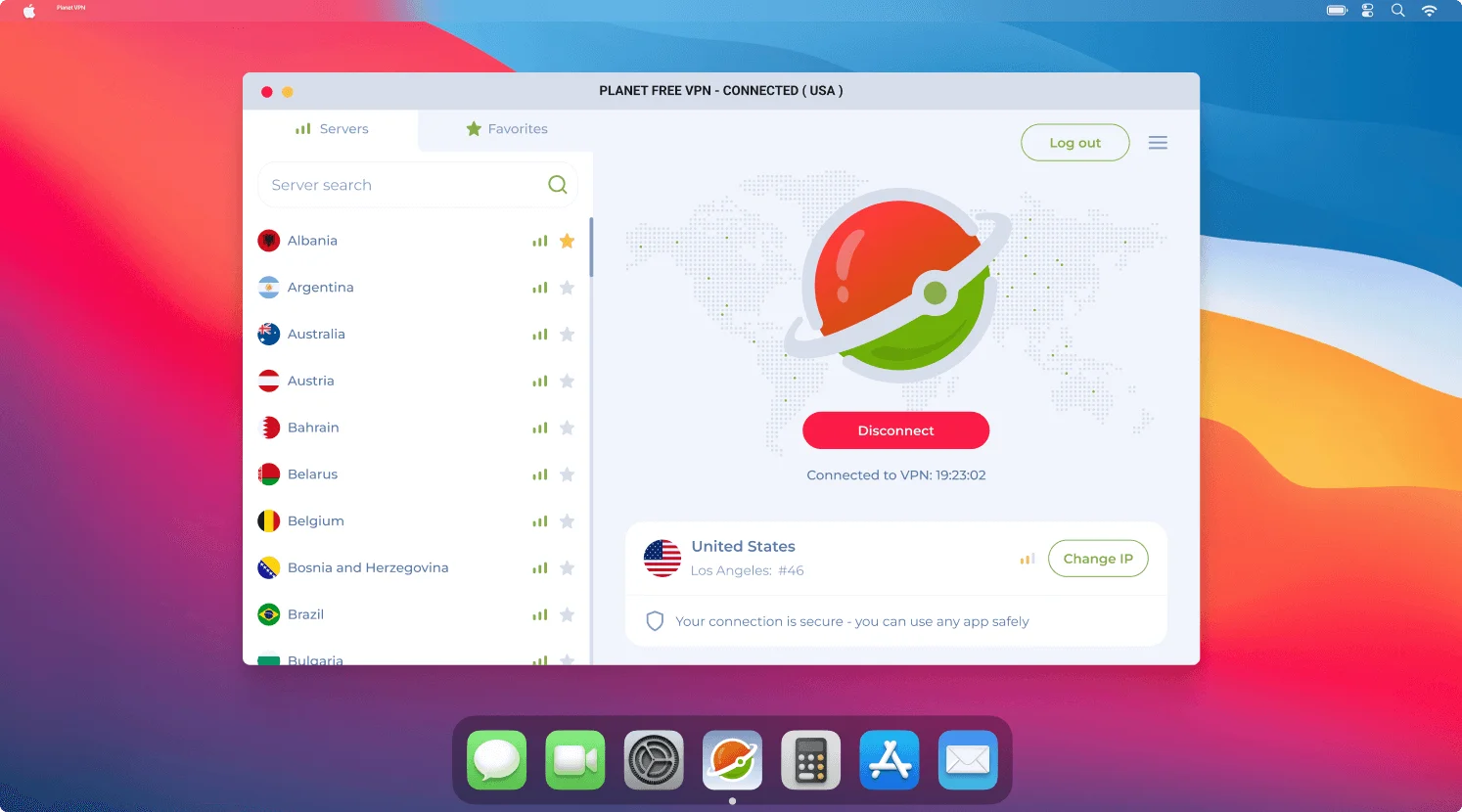Open Planet VPN from the dock
The image size is (1462, 812).
click(732, 760)
